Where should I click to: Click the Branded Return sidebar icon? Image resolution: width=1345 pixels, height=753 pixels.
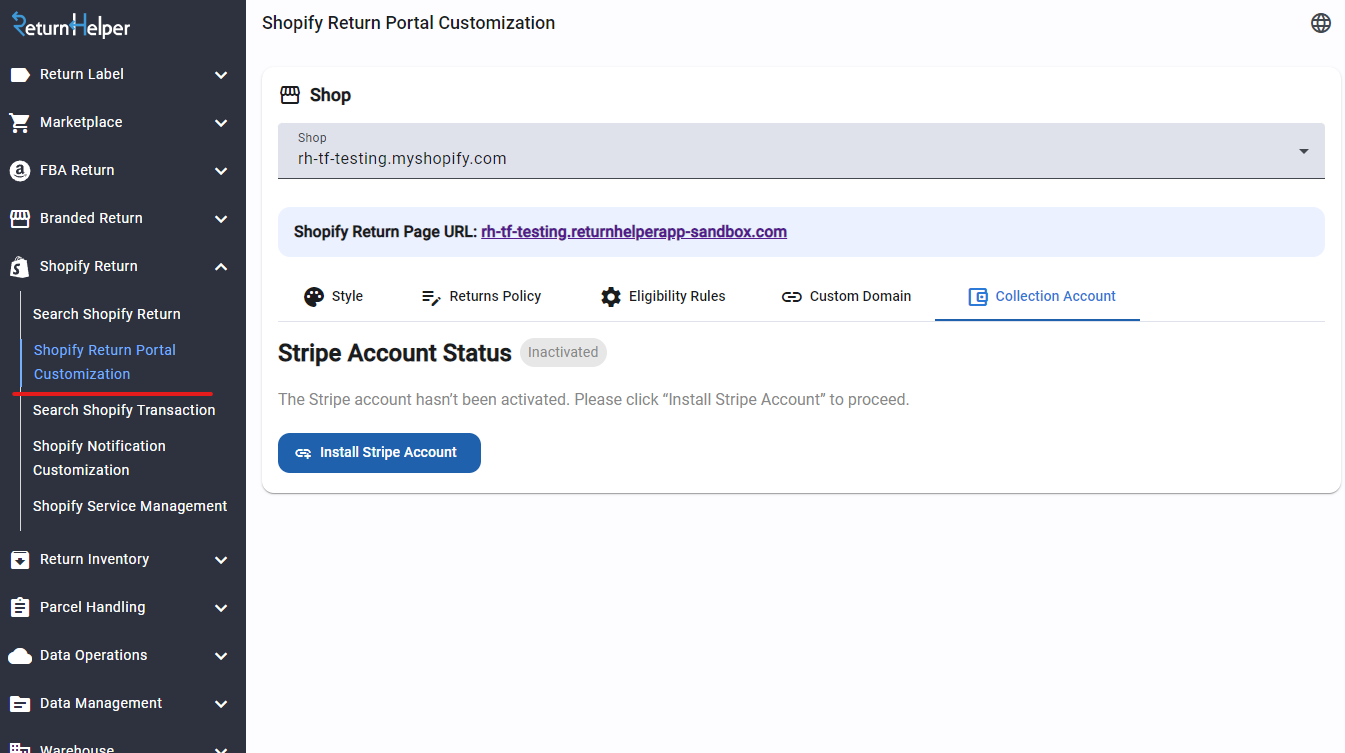[20, 218]
